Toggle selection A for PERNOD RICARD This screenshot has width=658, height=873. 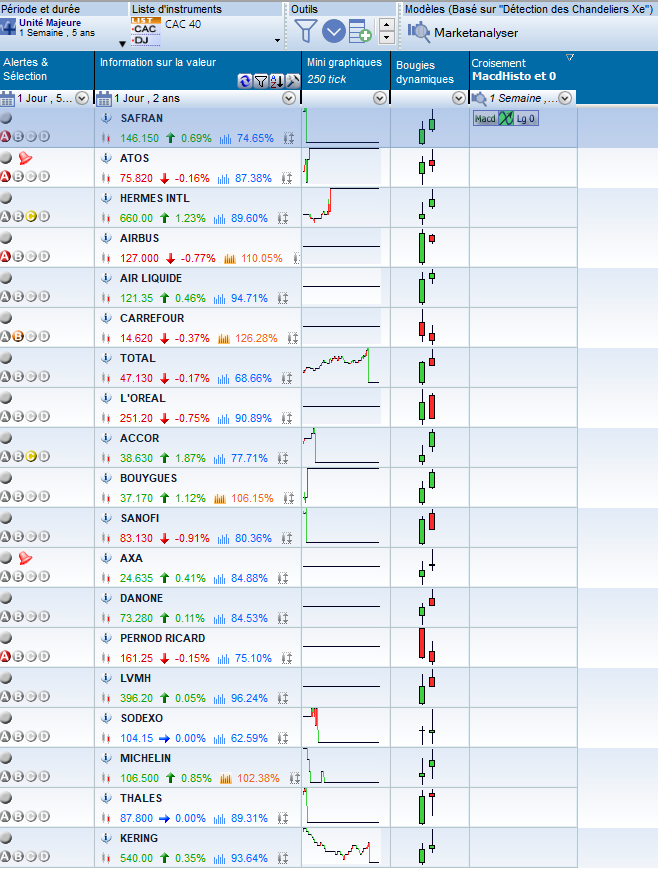(x=5, y=656)
